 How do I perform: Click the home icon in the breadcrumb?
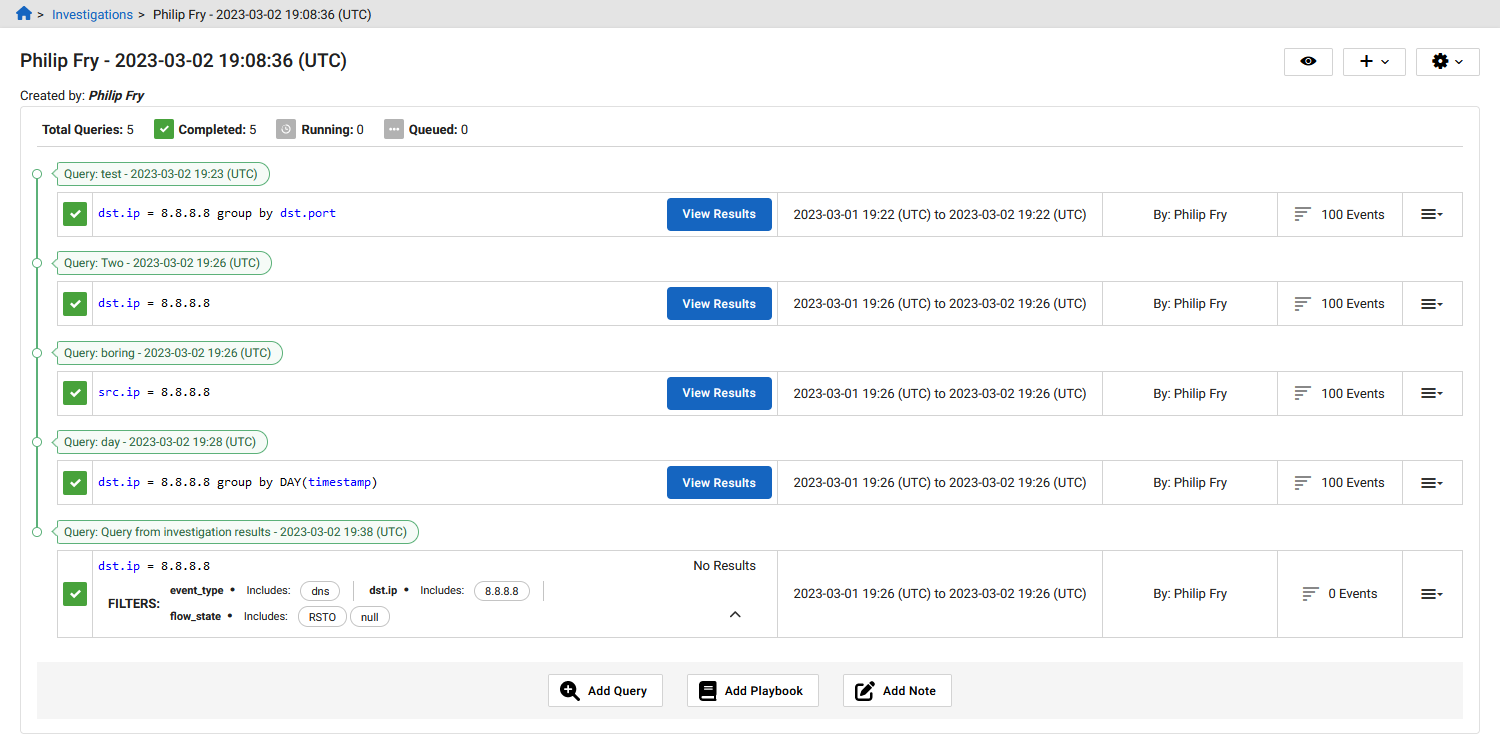coord(24,14)
